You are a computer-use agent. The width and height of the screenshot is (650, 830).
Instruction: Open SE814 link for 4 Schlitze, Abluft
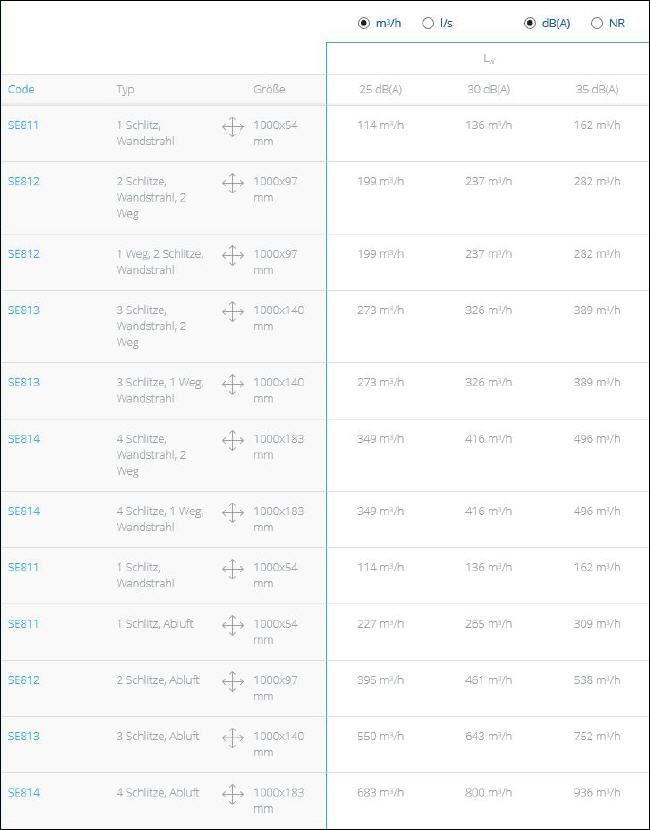(24, 792)
